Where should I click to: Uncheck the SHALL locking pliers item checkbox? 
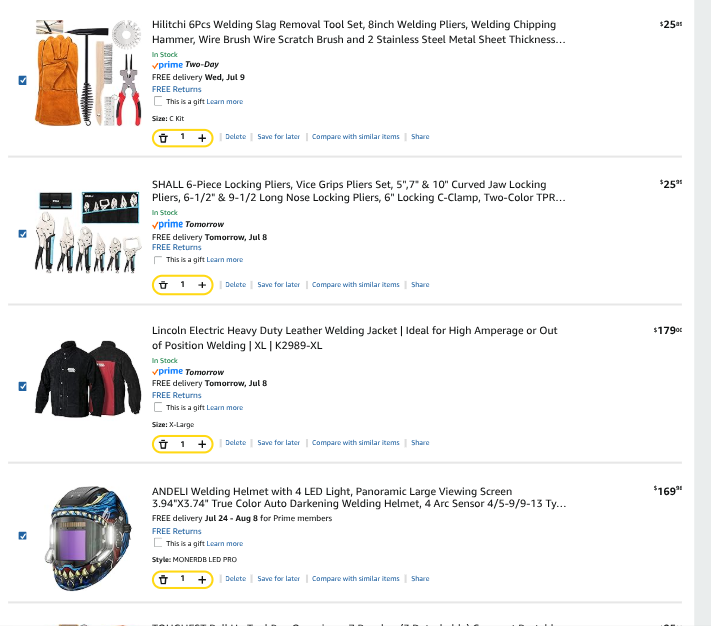[23, 234]
